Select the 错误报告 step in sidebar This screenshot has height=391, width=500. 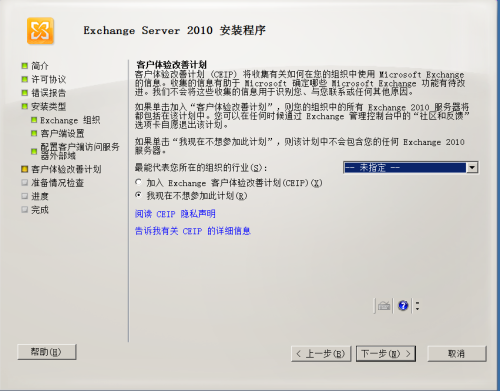click(44, 93)
